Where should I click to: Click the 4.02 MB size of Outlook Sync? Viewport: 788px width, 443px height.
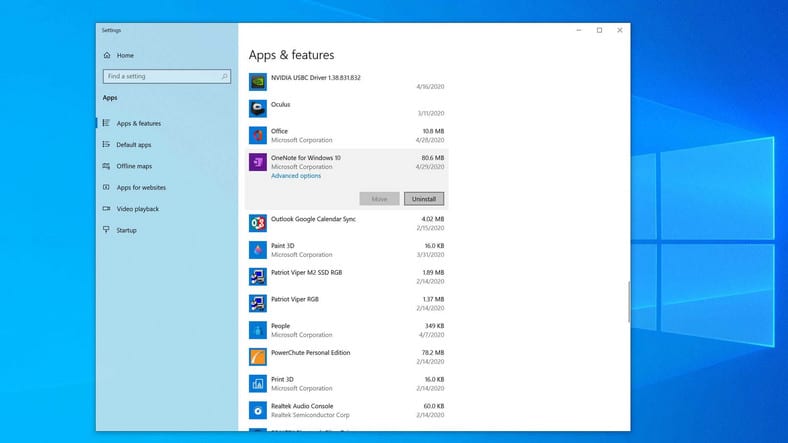point(433,219)
